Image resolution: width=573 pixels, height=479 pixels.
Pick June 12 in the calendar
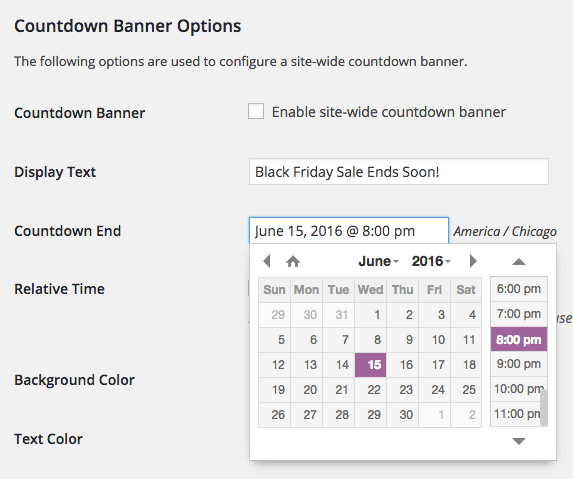(274, 365)
